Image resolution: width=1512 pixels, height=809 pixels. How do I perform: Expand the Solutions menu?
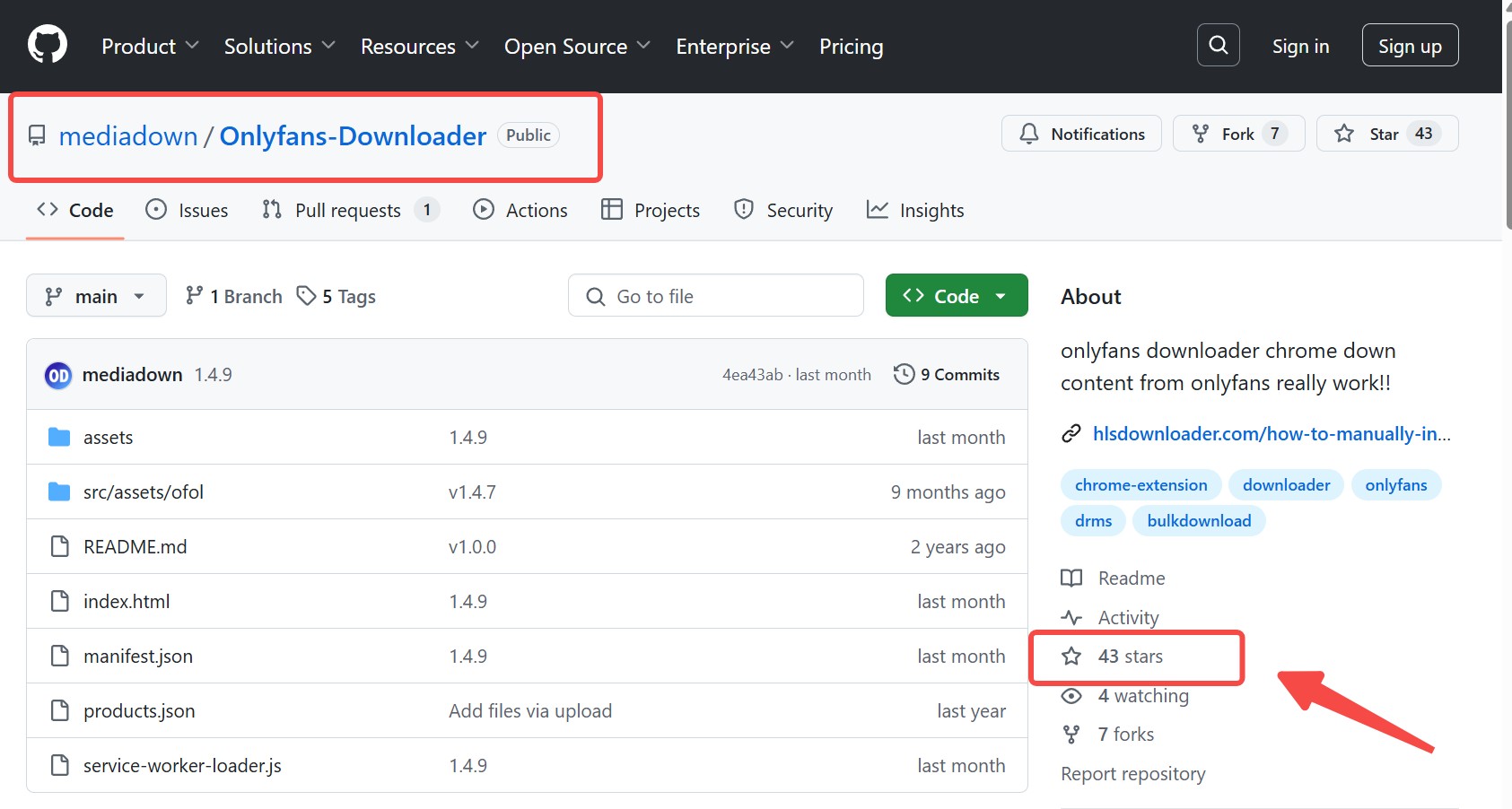[279, 46]
